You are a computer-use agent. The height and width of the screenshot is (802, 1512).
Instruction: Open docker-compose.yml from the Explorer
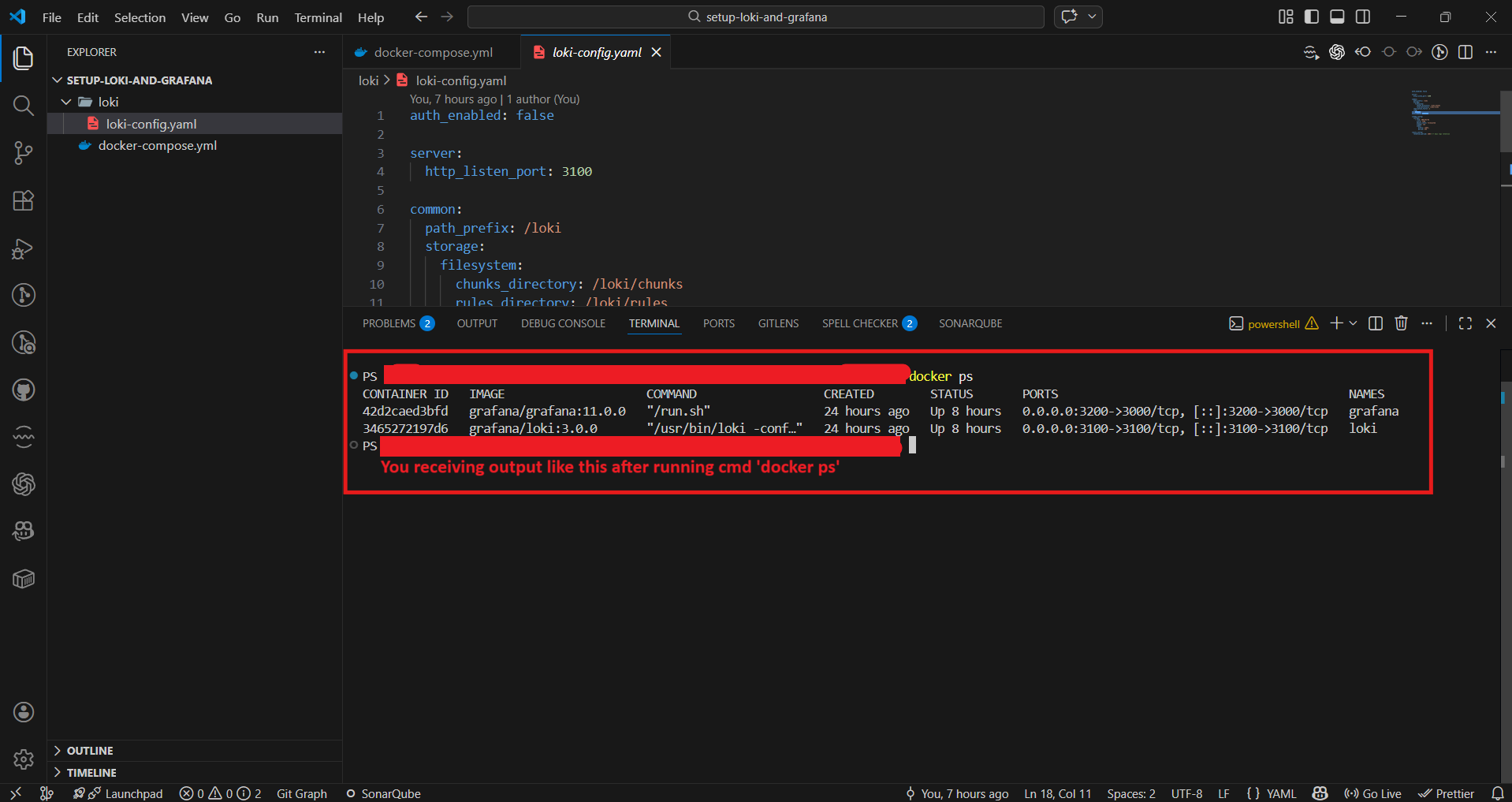(x=157, y=145)
